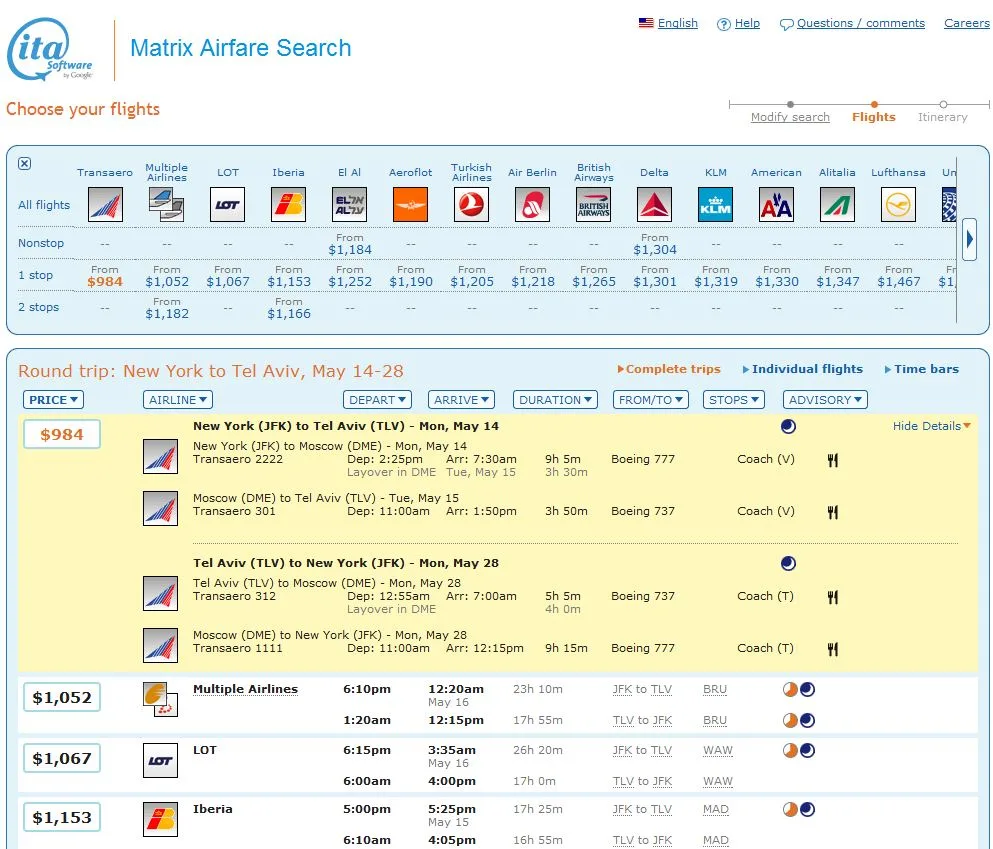Click Multiple Airlines 2 stops fare $1,182
Viewport: 993px width, 849px height.
(x=167, y=313)
